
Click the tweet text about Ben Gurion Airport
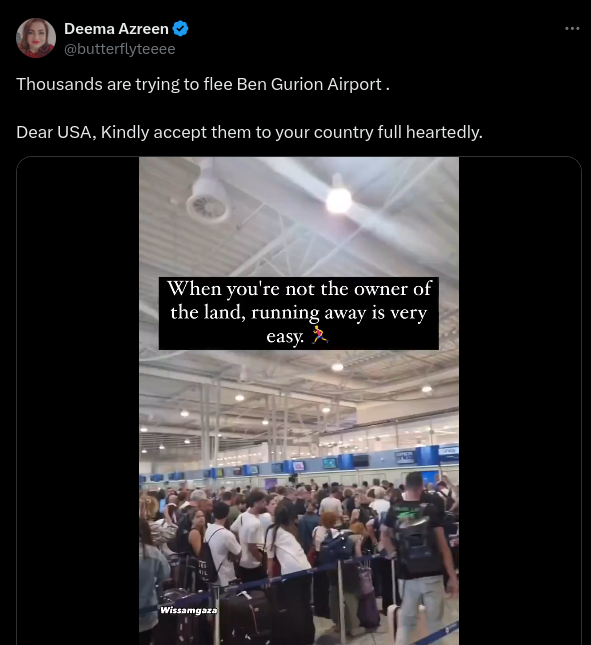[203, 84]
